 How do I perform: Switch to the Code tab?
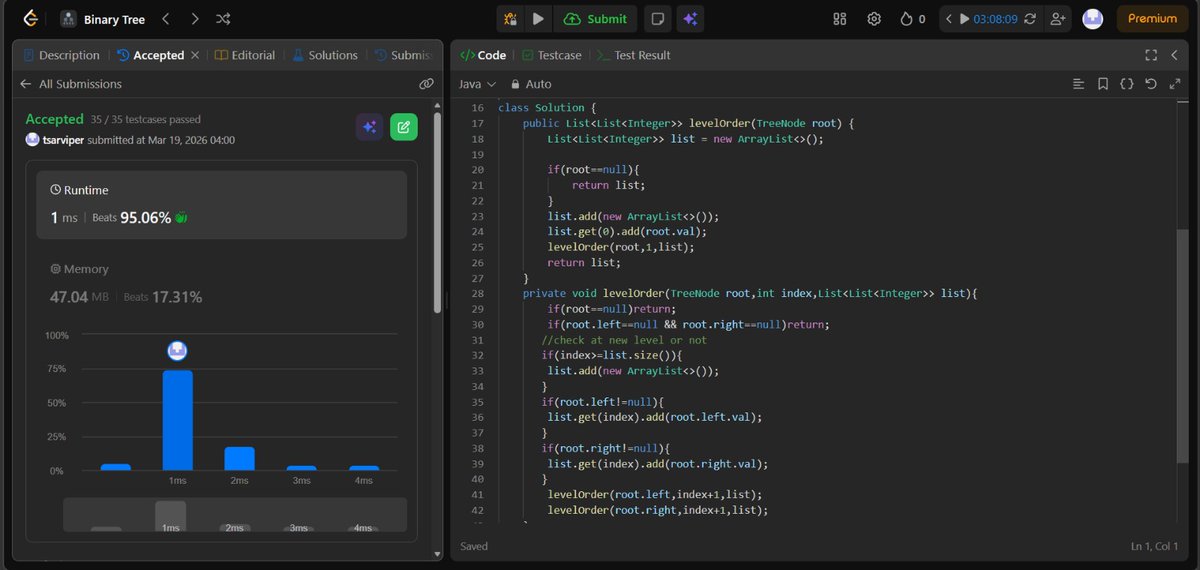[x=482, y=55]
